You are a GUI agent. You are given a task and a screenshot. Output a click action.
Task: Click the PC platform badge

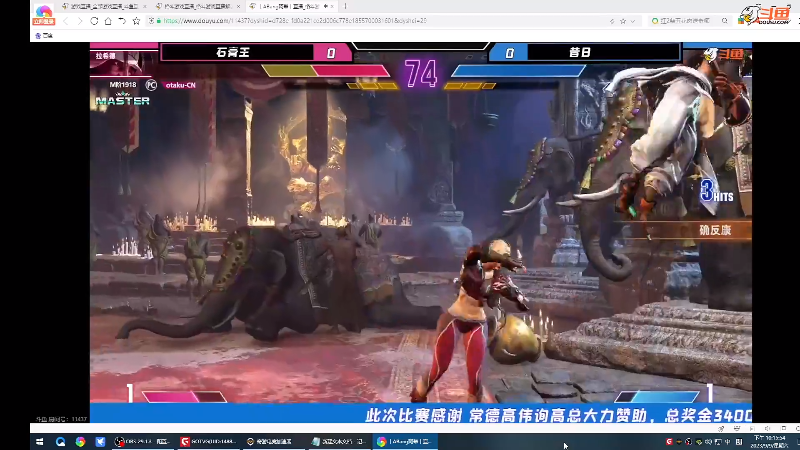click(x=151, y=85)
